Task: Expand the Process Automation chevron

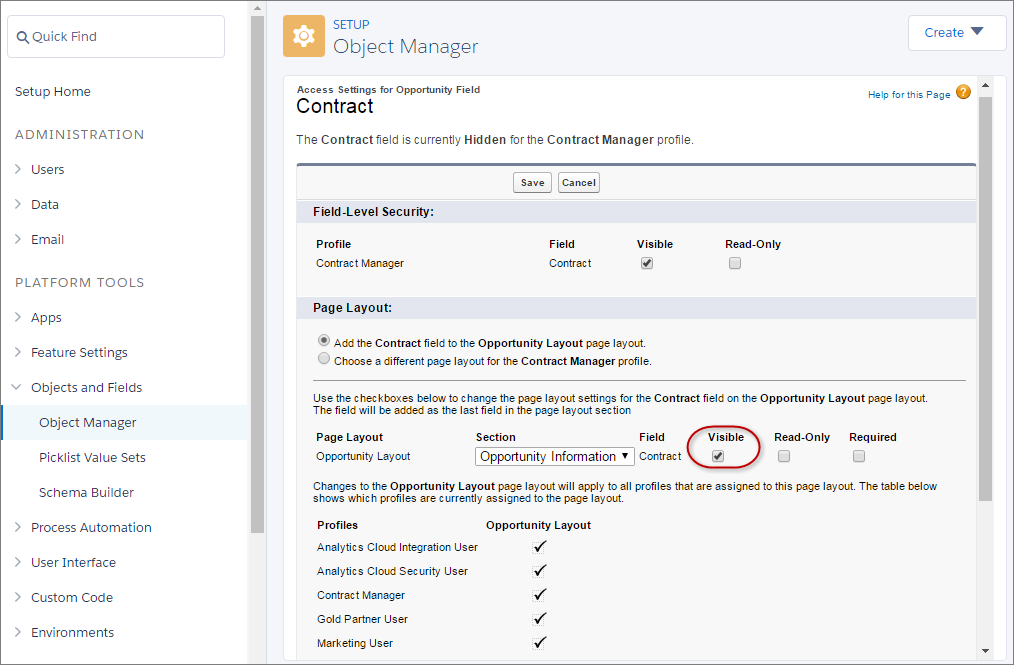Action: (x=18, y=527)
